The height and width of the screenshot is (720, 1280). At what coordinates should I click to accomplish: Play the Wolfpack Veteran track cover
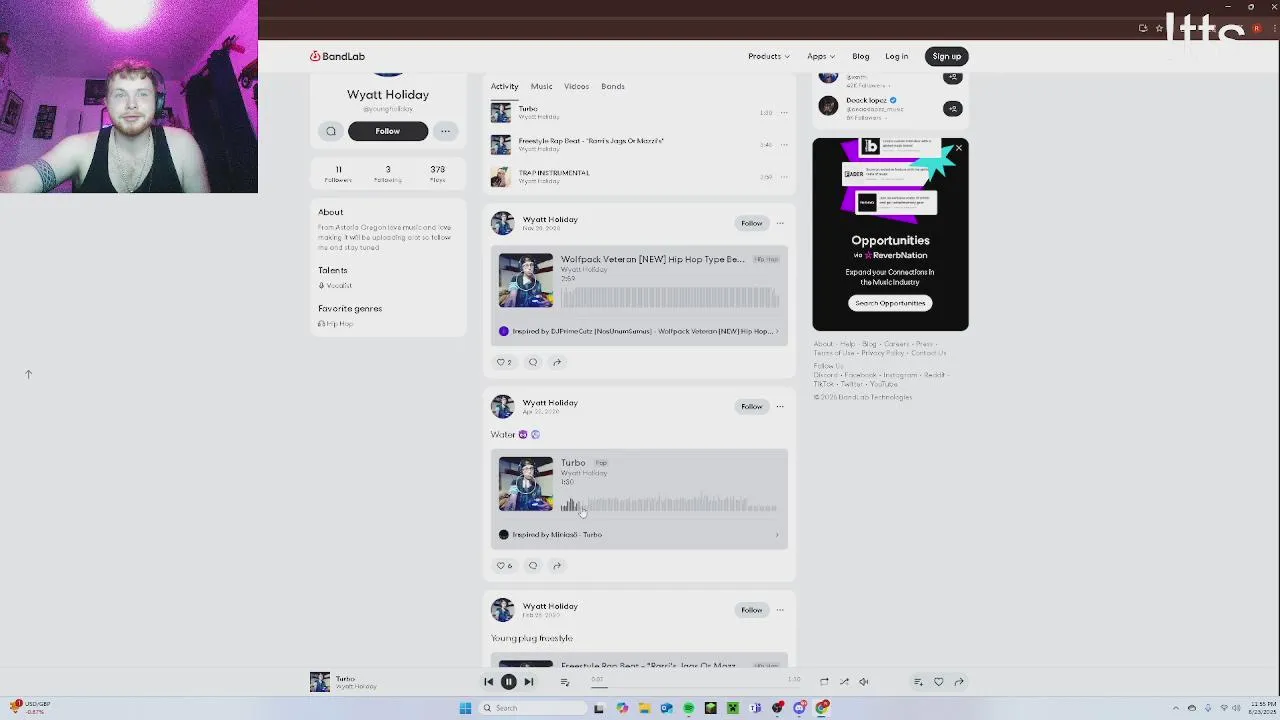pos(526,281)
